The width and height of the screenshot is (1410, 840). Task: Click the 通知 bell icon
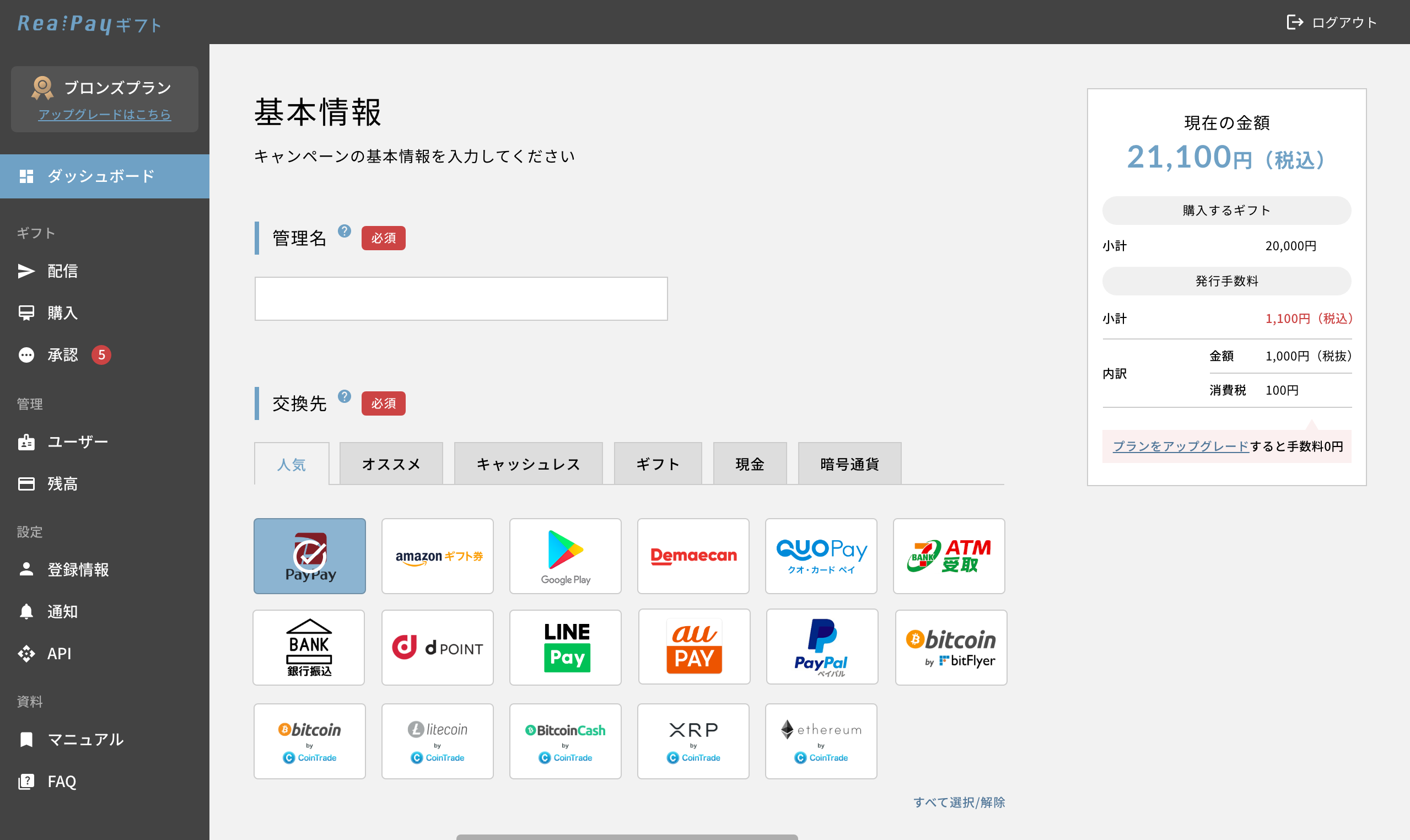tap(26, 611)
